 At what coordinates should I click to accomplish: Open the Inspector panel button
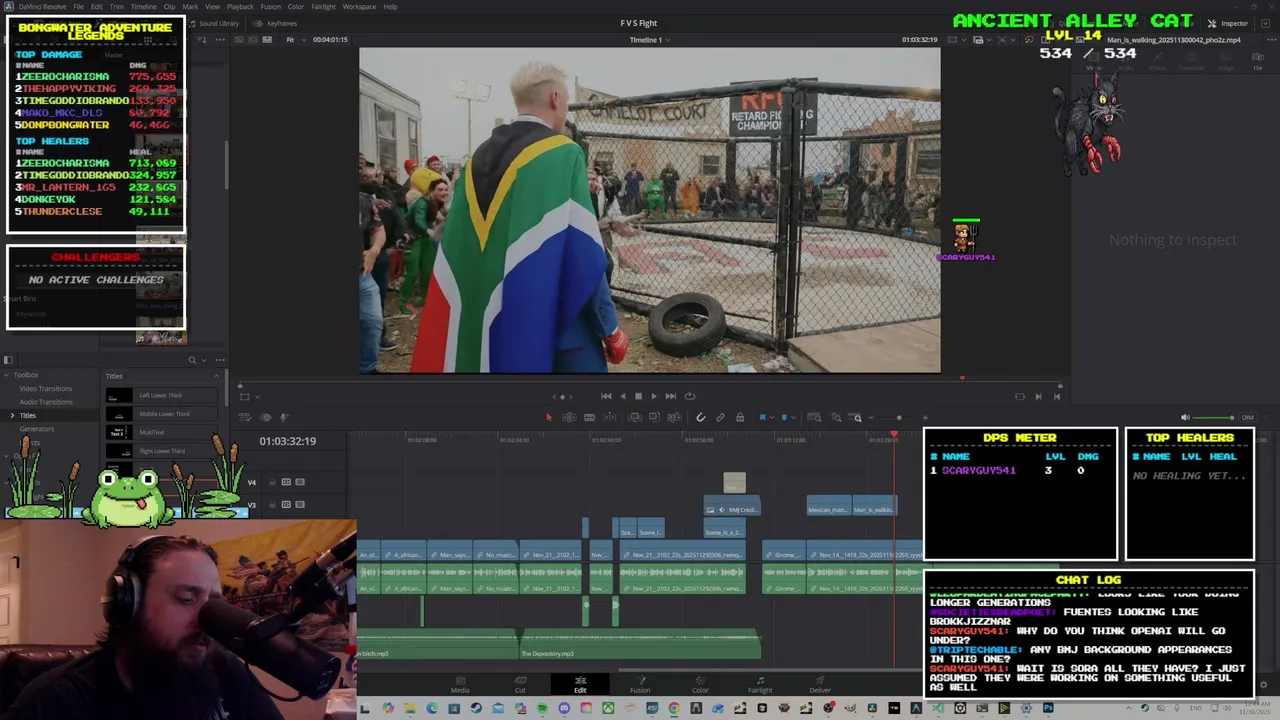pos(1229,23)
